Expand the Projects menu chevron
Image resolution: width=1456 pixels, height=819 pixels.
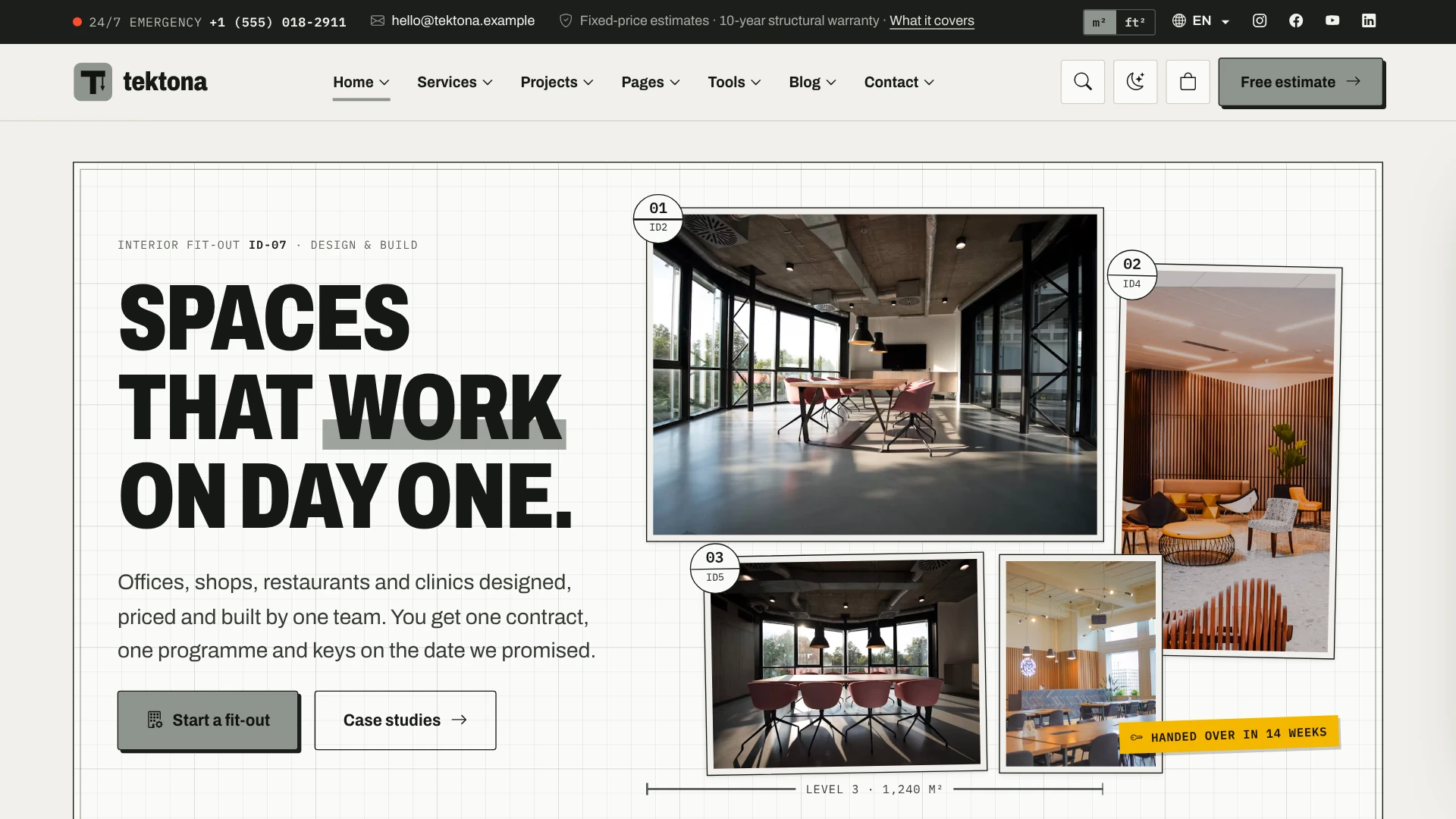(x=588, y=83)
